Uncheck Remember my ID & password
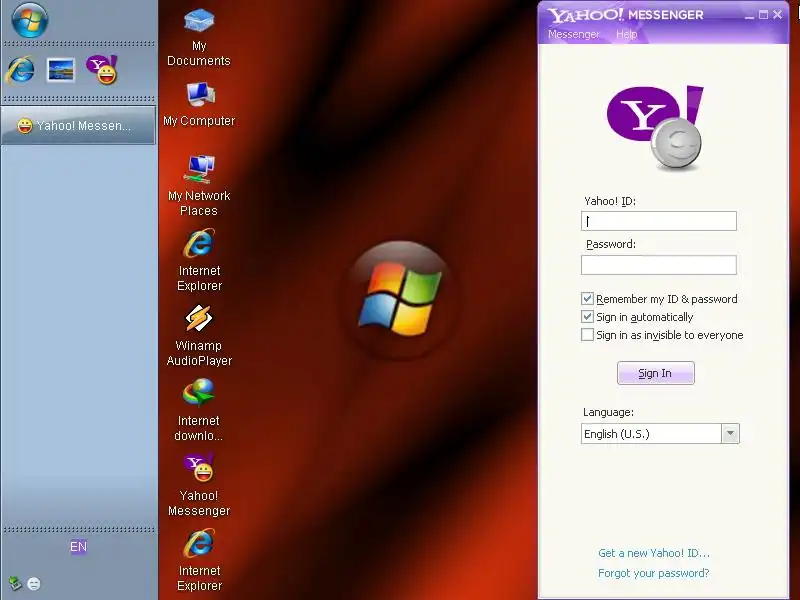This screenshot has width=800, height=600. click(x=587, y=298)
